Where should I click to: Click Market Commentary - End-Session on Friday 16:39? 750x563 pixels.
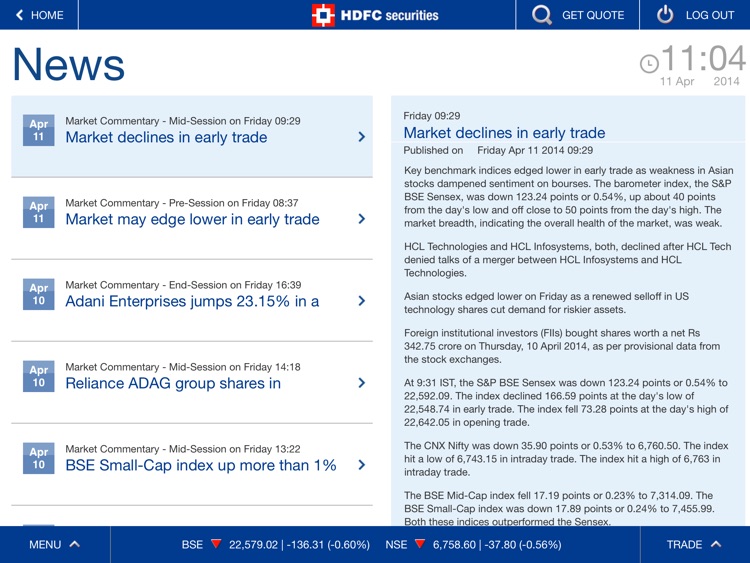pyautogui.click(x=183, y=285)
